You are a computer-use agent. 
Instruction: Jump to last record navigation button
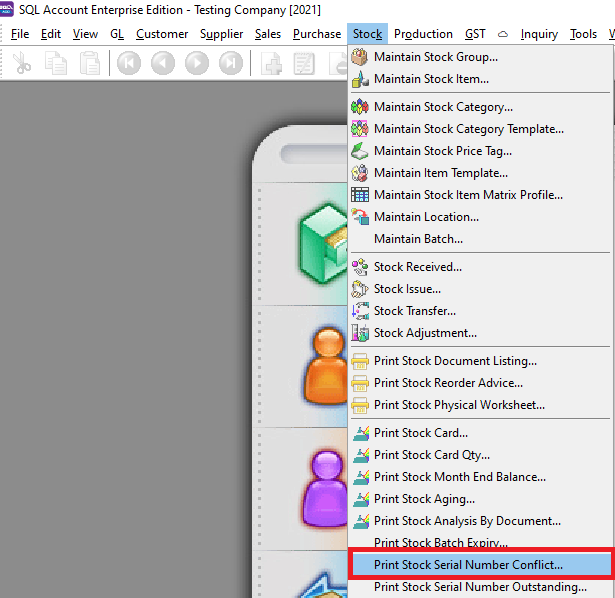[231, 64]
